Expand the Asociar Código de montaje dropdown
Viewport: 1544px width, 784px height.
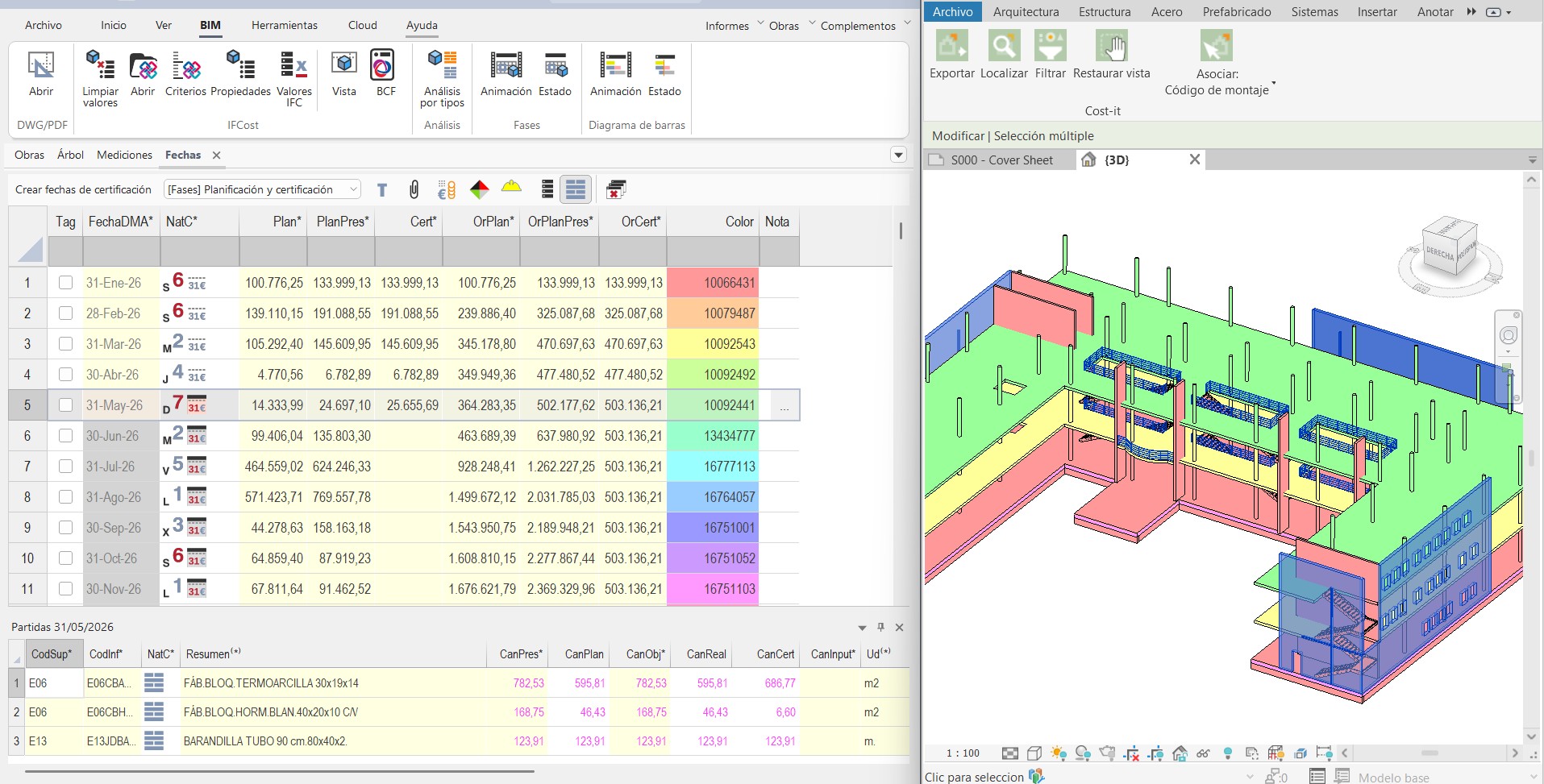point(1274,83)
